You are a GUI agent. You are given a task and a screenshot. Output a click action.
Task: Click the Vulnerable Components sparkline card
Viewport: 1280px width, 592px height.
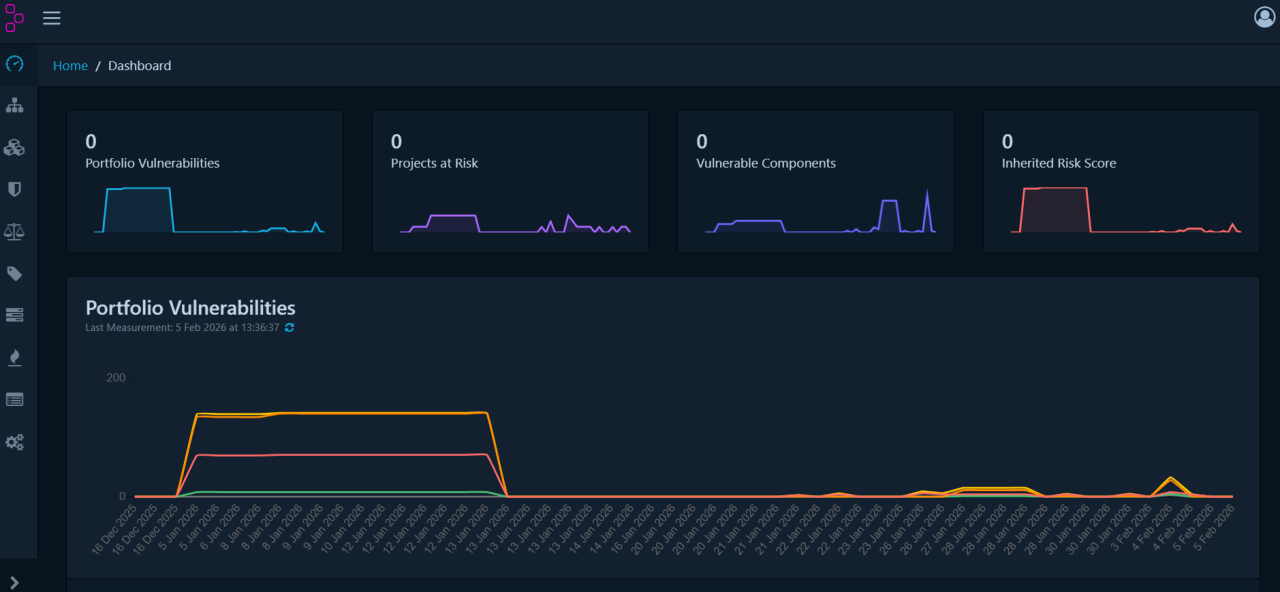(x=815, y=181)
